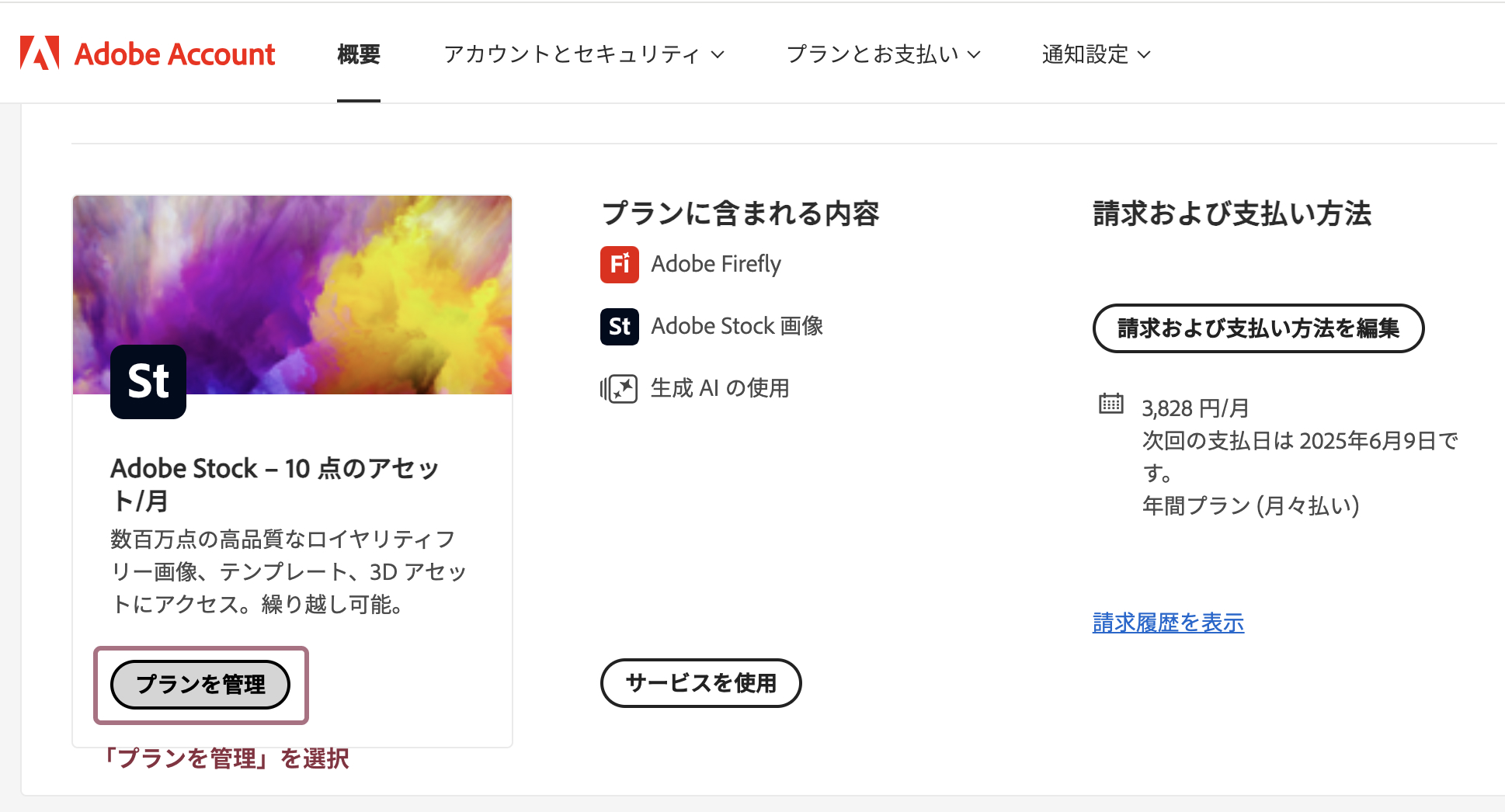Screen dimensions: 1505x812
Task: Click the Adobe Firefly text label
Action: tap(716, 264)
